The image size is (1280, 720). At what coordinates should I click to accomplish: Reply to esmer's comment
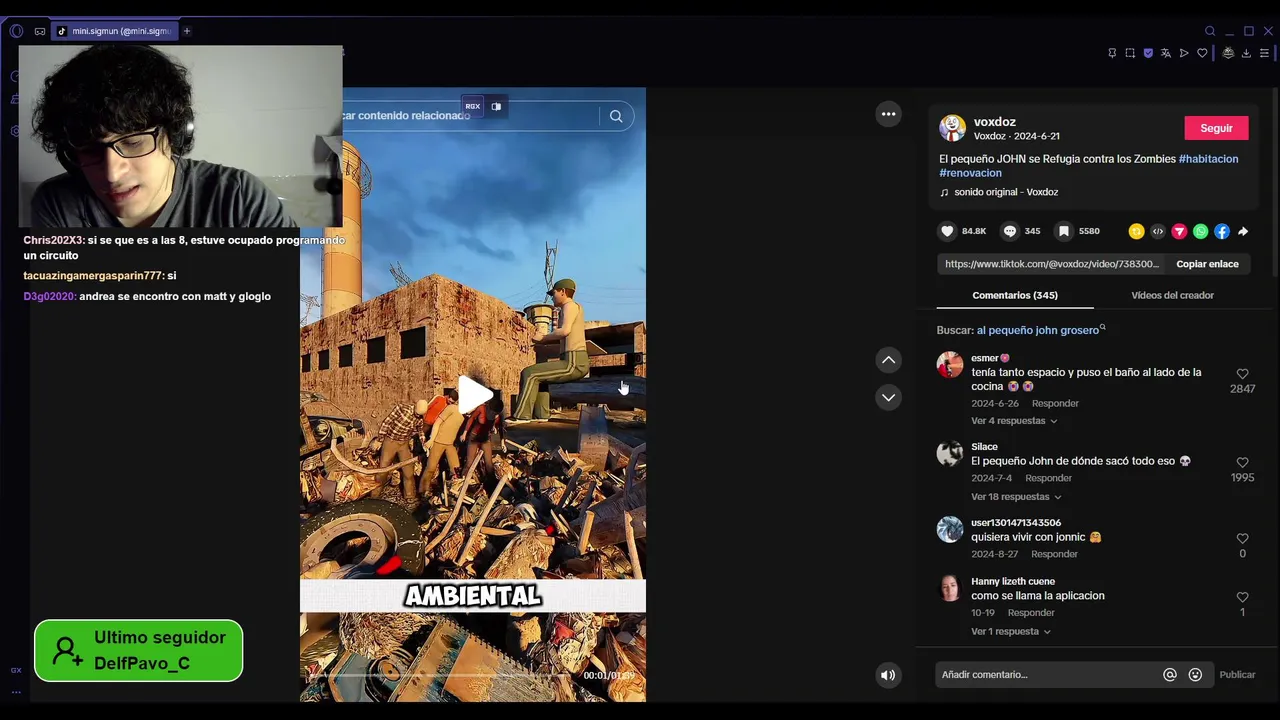(x=1055, y=403)
